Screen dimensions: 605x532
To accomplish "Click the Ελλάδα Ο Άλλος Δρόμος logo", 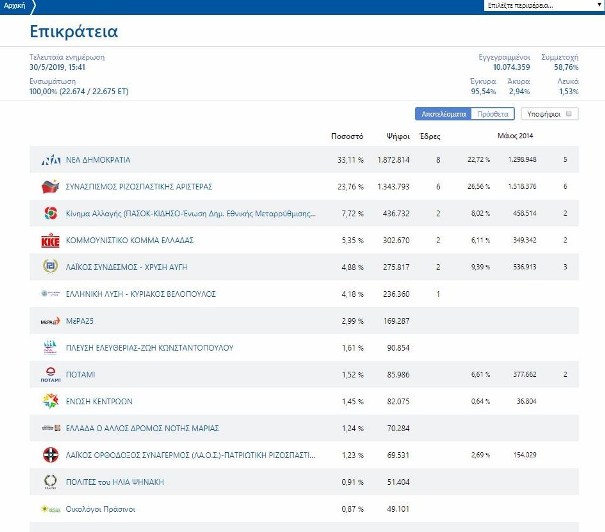I will pos(51,428).
